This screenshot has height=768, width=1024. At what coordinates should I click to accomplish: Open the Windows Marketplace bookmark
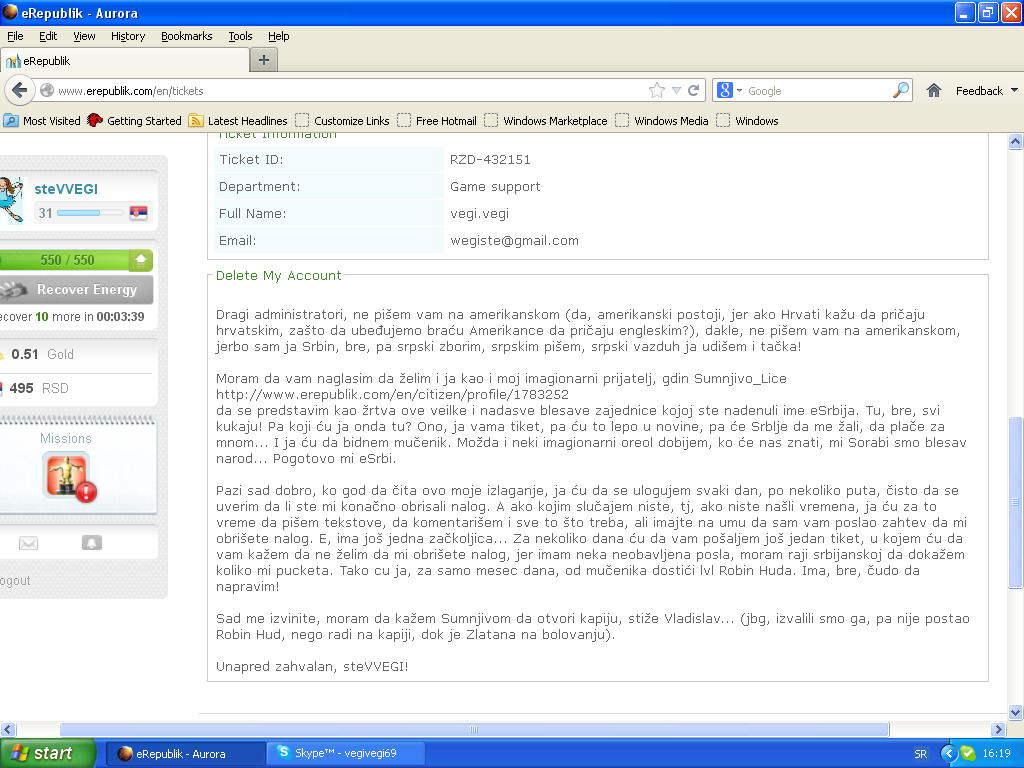[x=546, y=120]
